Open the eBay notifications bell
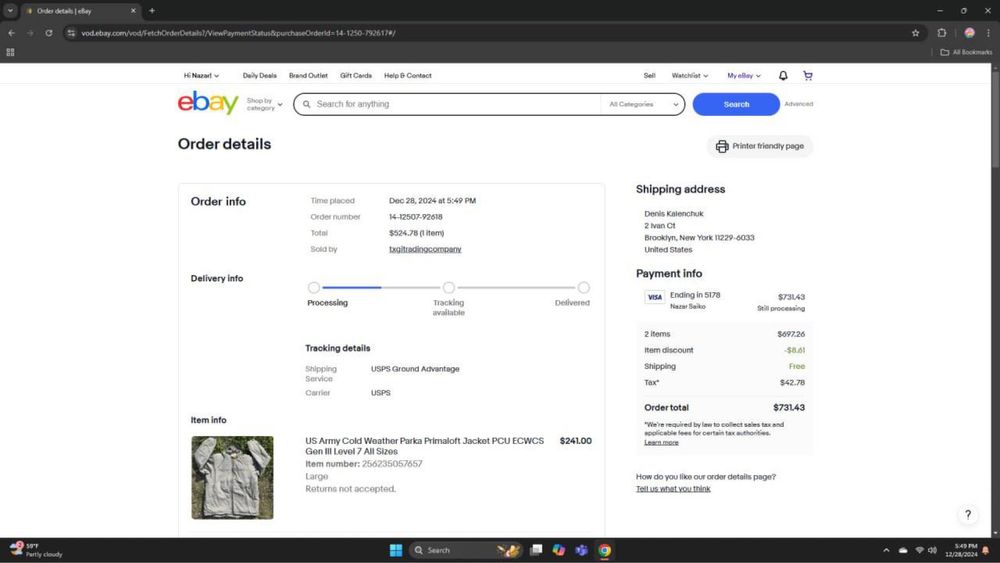 (x=783, y=75)
